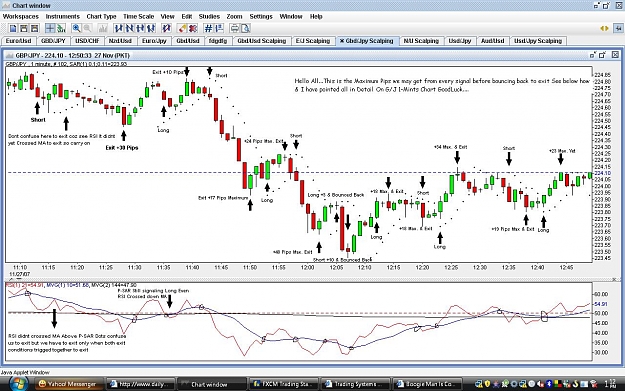Screen dimensions: 625x391
Task: Open the Studies menu
Action: click(x=209, y=16)
